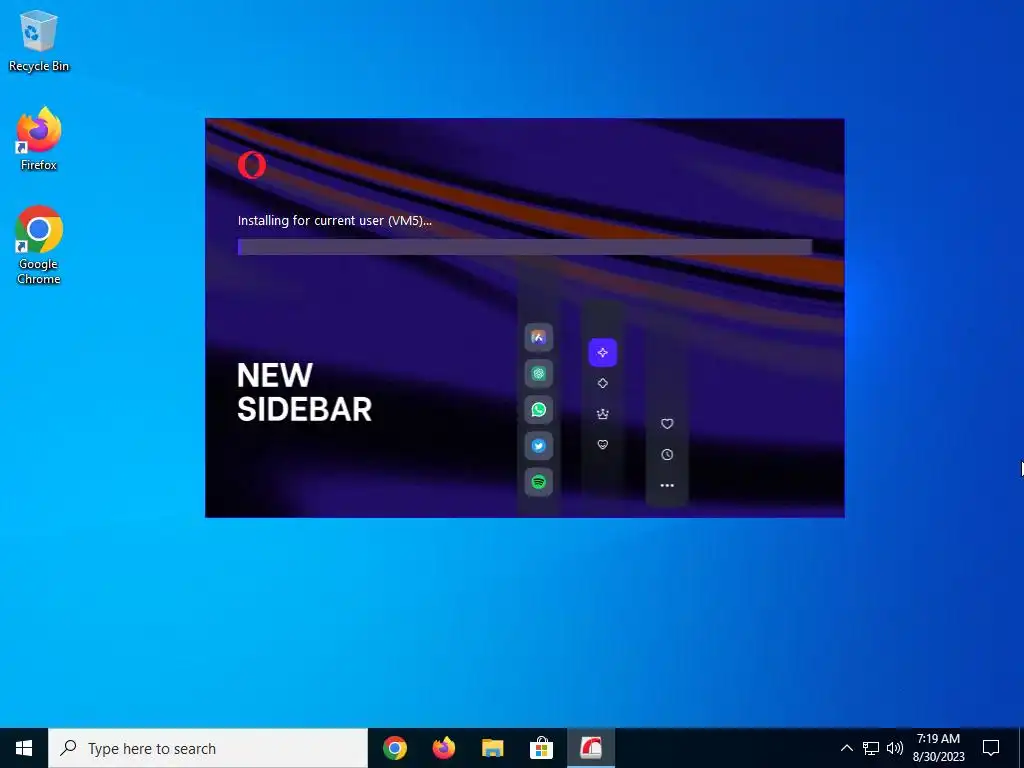Select the Opera installer taskbar button

(590, 748)
